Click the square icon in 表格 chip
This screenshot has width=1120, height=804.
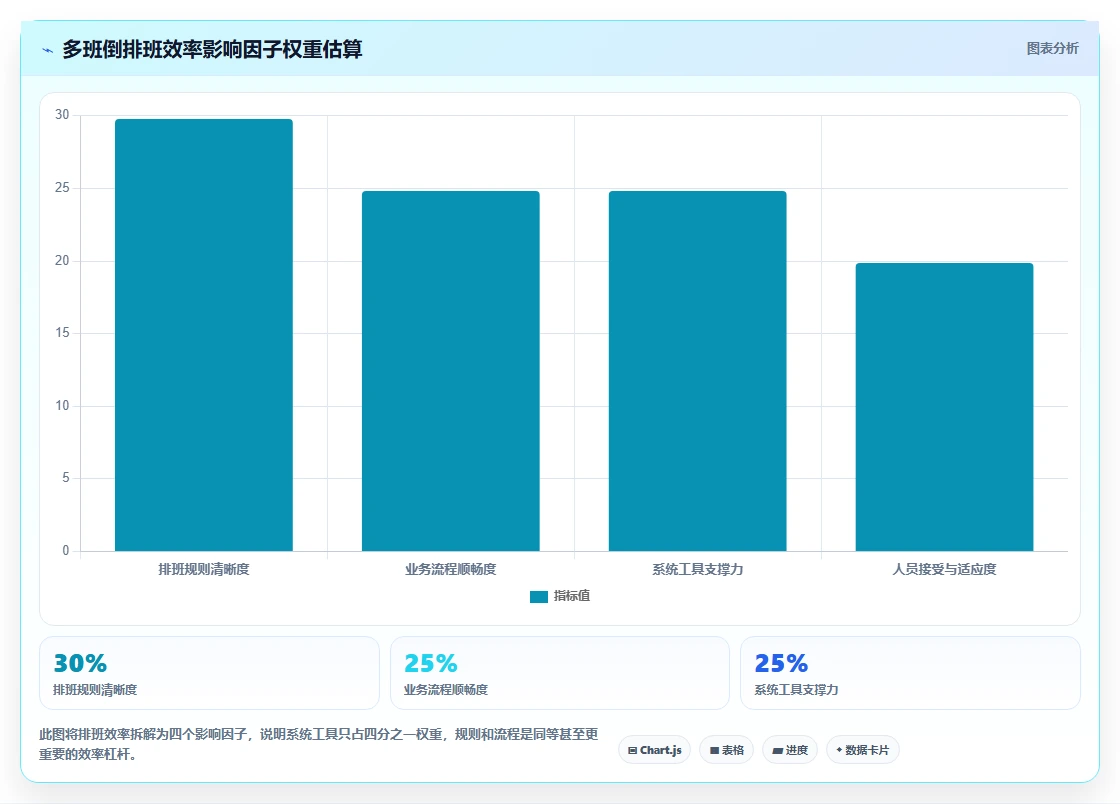714,750
